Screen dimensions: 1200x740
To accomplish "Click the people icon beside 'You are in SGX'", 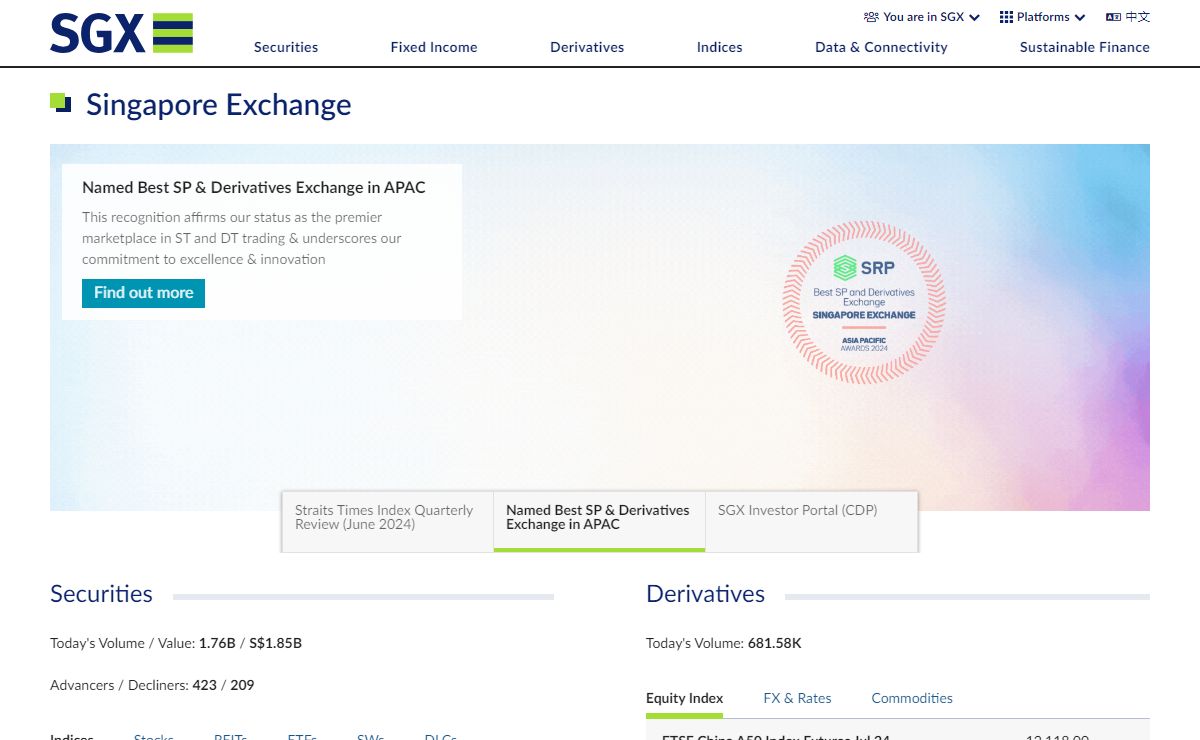I will 871,17.
